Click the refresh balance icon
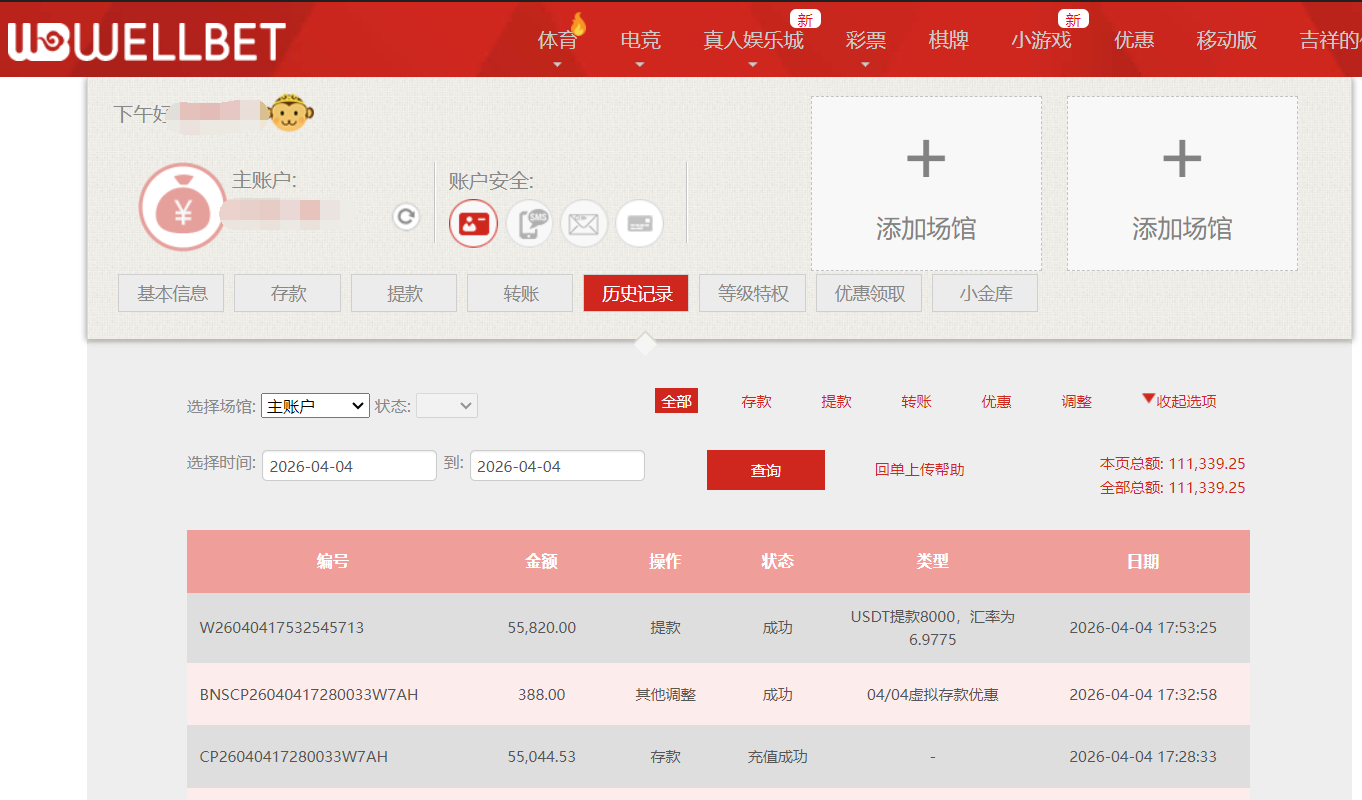 click(405, 217)
